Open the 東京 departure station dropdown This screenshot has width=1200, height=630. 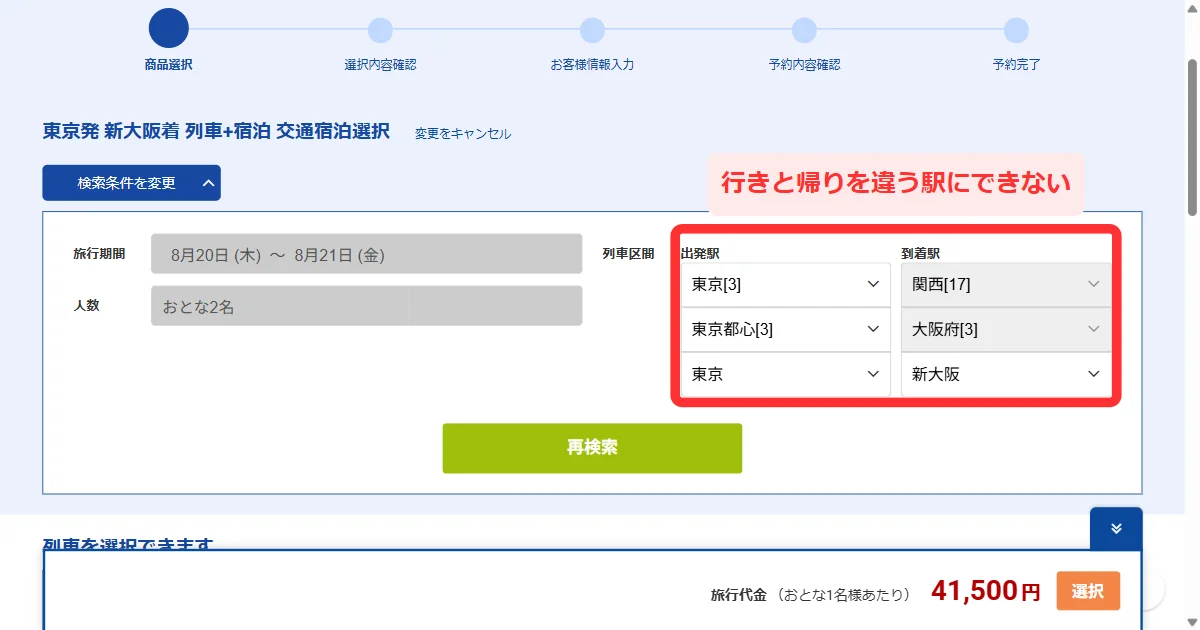pyautogui.click(x=785, y=375)
